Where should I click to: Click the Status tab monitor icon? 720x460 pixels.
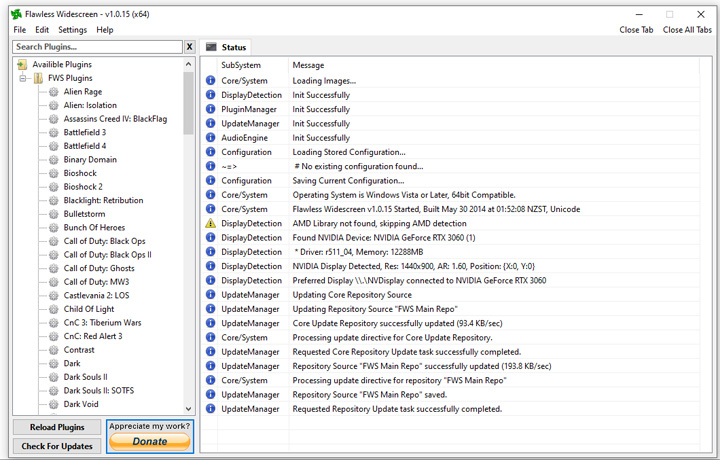211,47
